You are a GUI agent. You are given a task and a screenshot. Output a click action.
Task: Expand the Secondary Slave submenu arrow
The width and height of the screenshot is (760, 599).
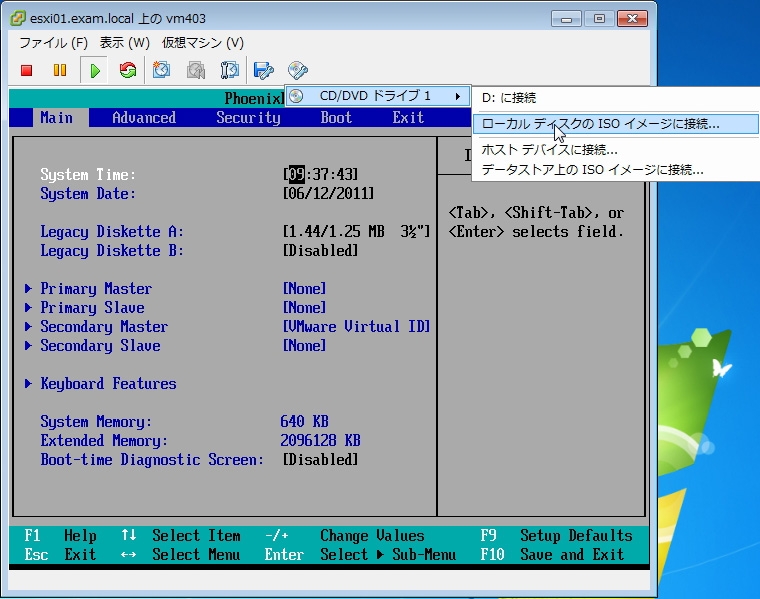coord(28,346)
